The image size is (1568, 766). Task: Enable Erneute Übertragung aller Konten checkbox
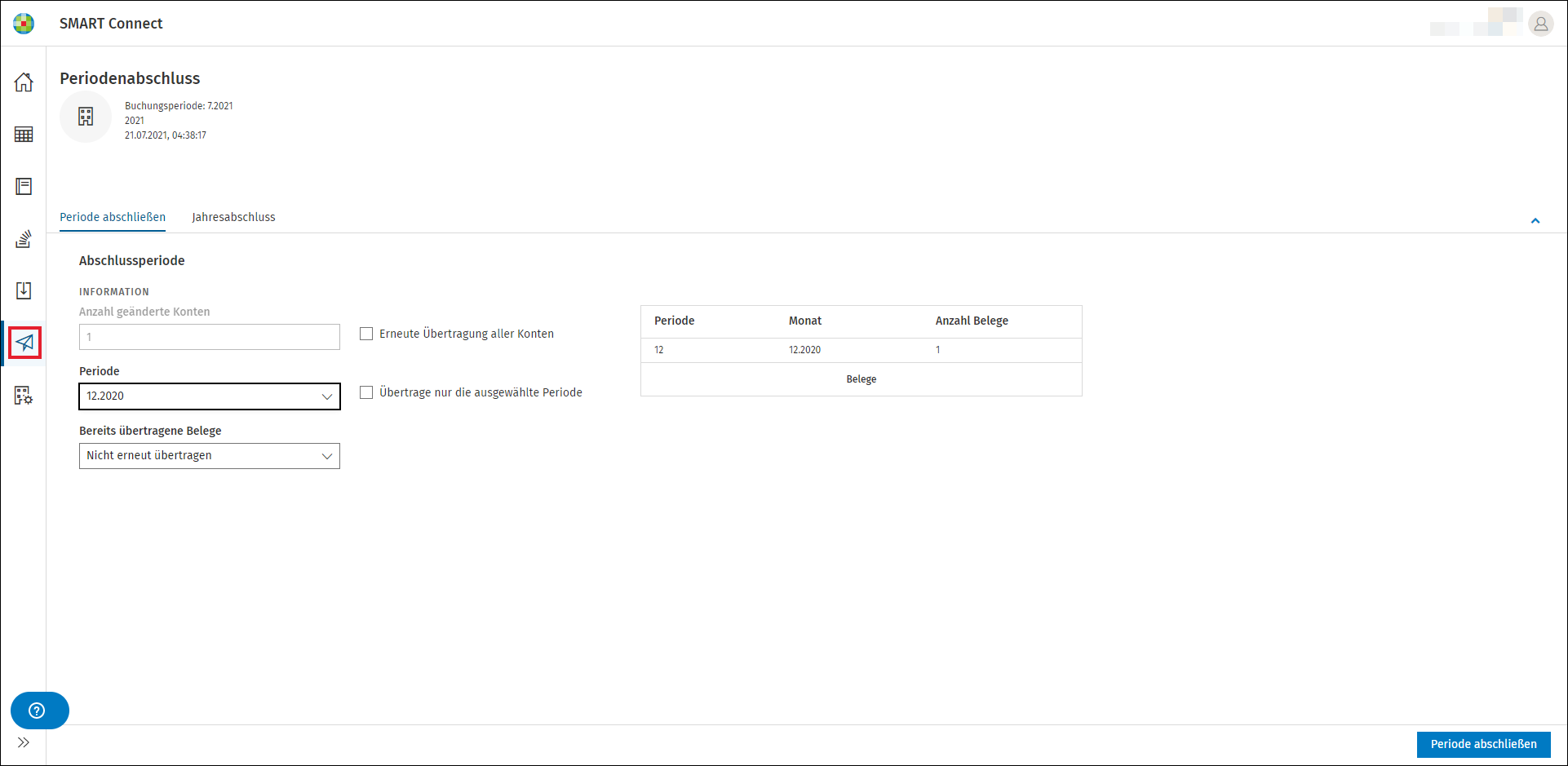click(x=366, y=334)
